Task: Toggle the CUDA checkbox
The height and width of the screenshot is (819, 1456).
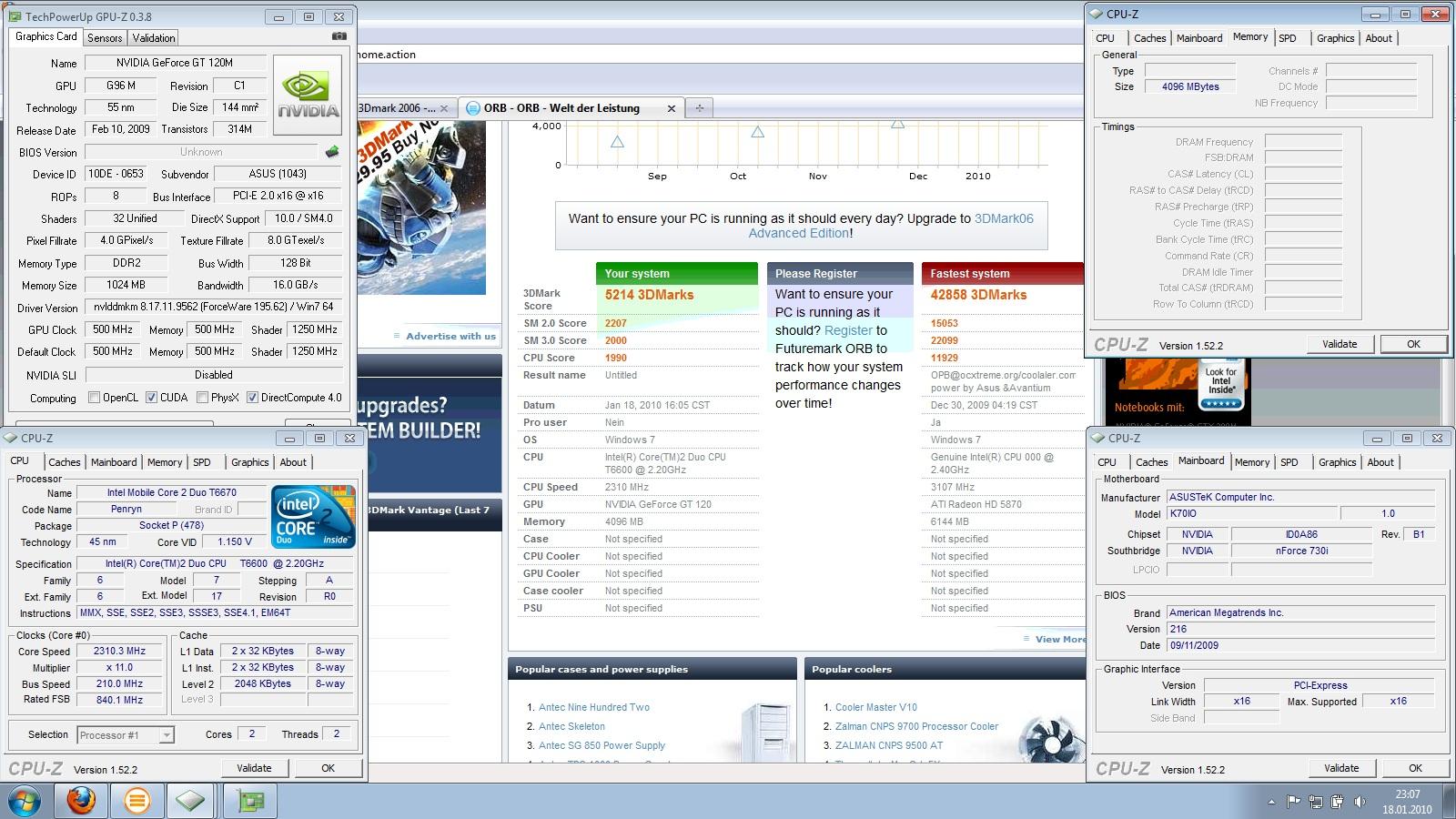Action: point(151,398)
